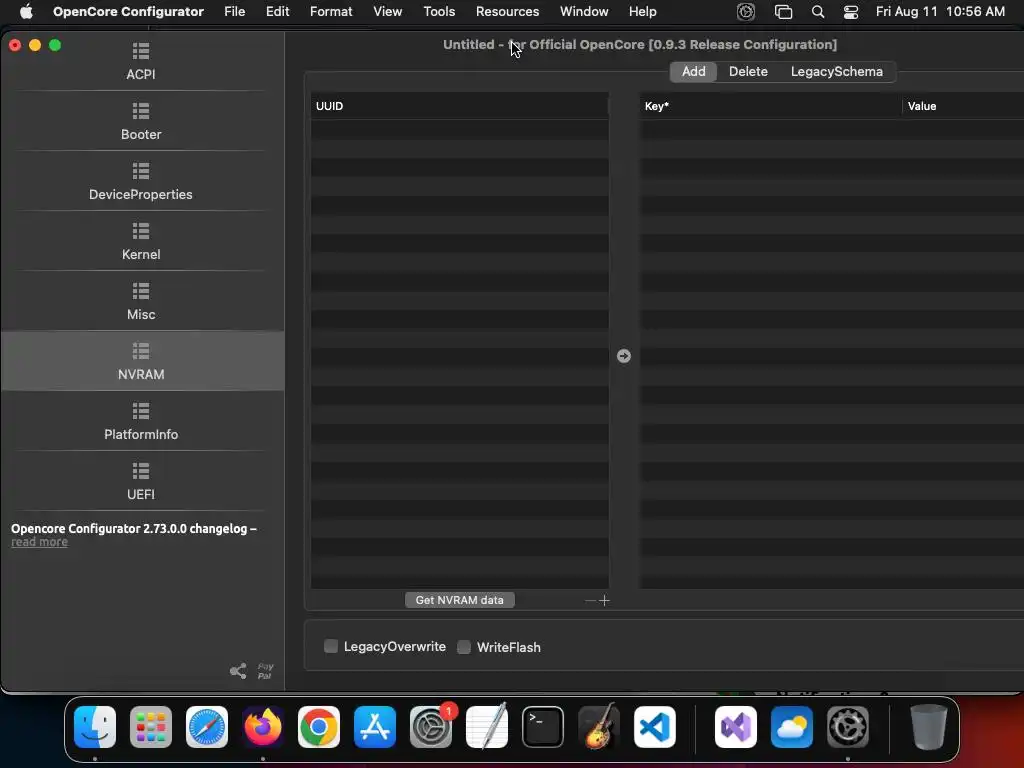Switch to the Add tab

coord(694,72)
